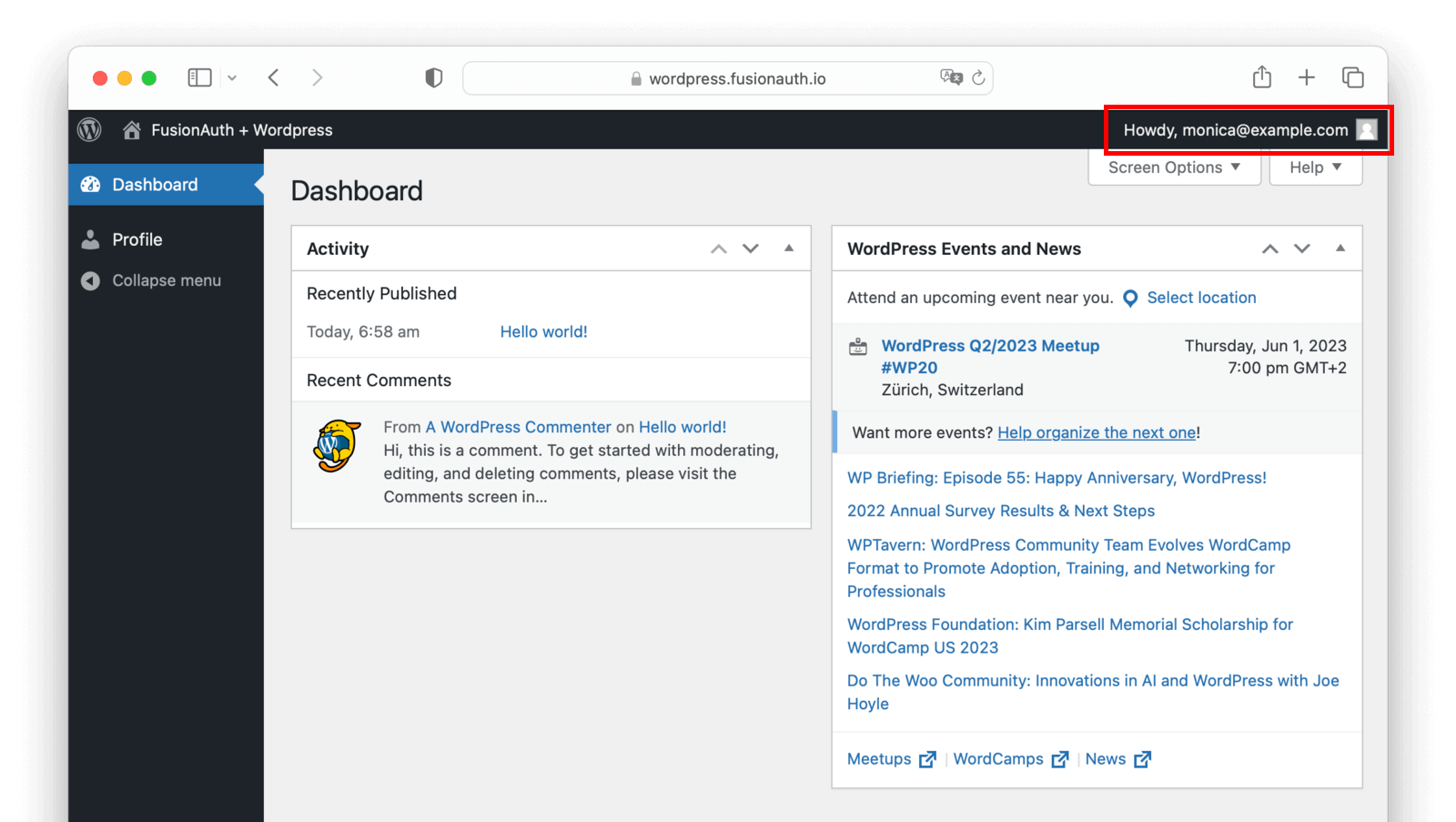Click the Wapuu commenter avatar
This screenshot has height=822, width=1456.
coord(338,445)
